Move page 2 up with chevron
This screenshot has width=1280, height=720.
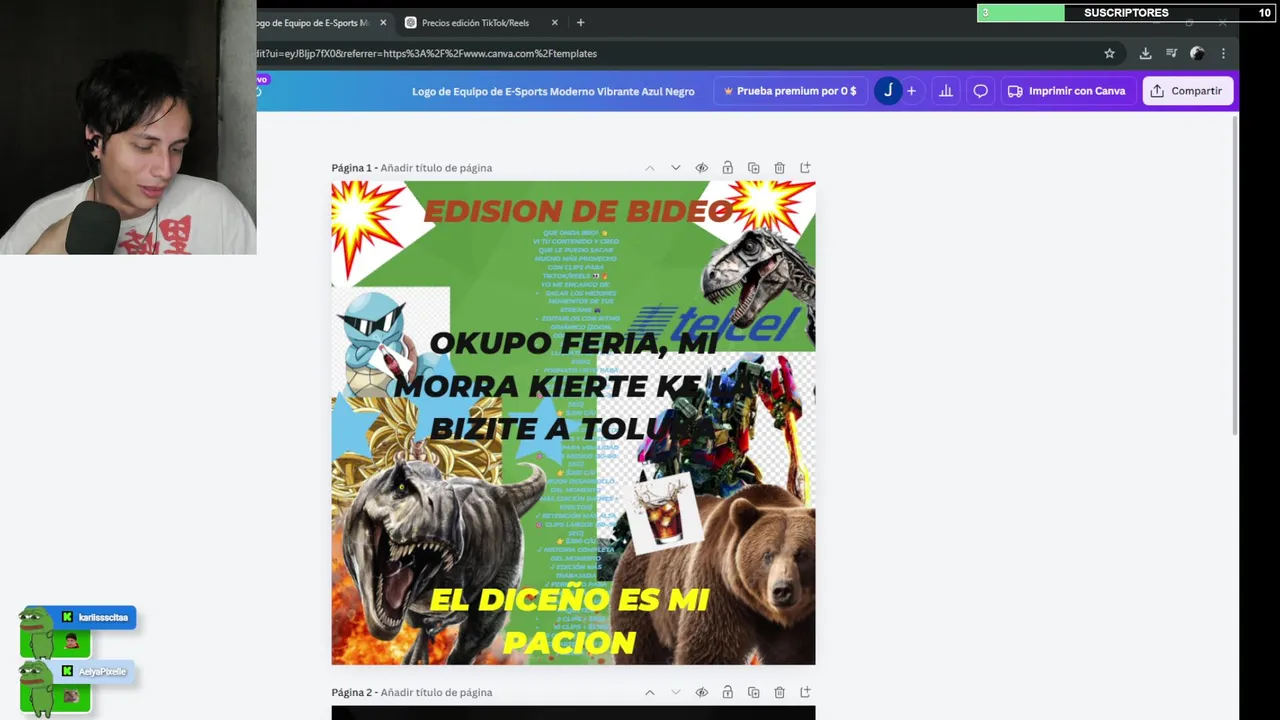[x=649, y=692]
